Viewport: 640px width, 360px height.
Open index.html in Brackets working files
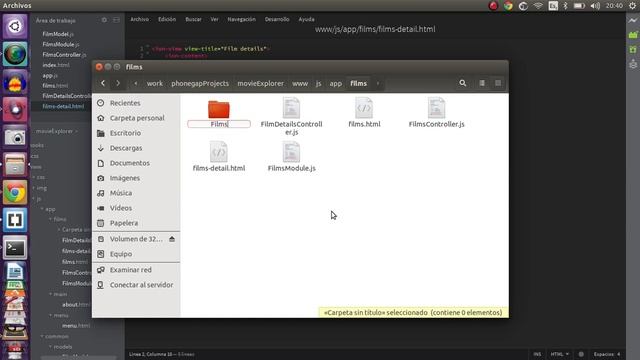(56, 65)
